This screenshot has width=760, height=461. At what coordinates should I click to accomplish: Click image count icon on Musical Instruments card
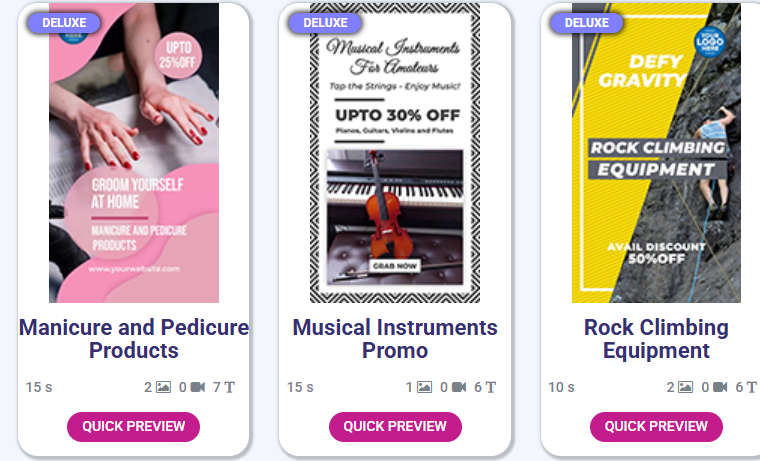[425, 387]
